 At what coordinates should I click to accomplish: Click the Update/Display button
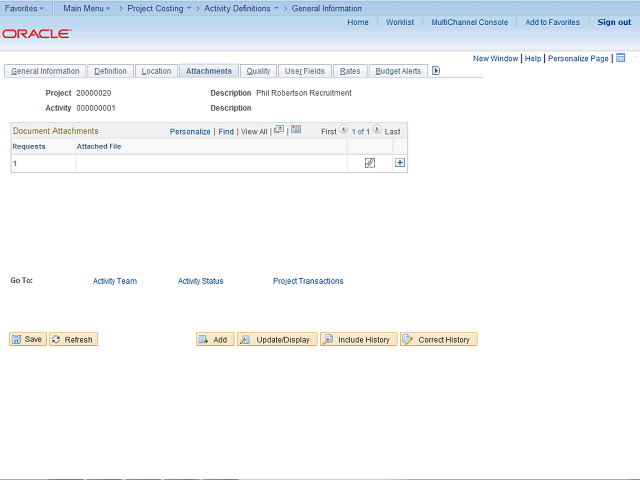coord(277,339)
